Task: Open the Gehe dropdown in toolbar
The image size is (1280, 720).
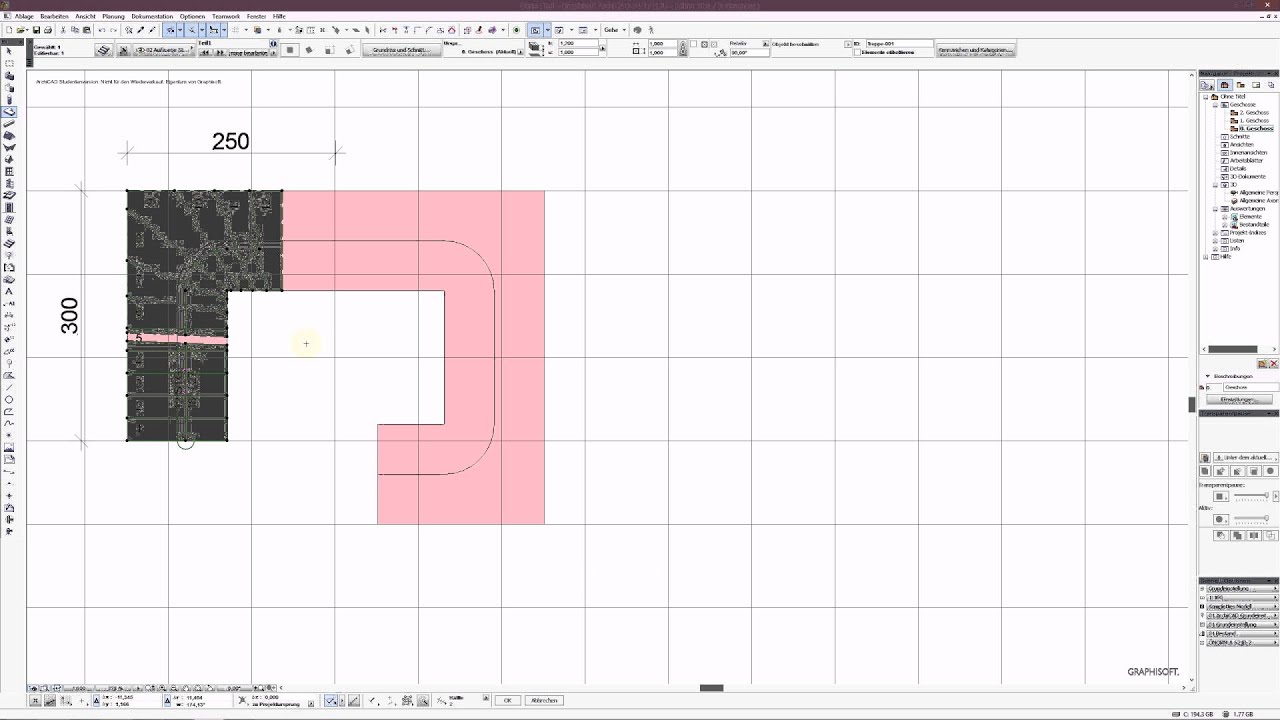Action: (615, 30)
